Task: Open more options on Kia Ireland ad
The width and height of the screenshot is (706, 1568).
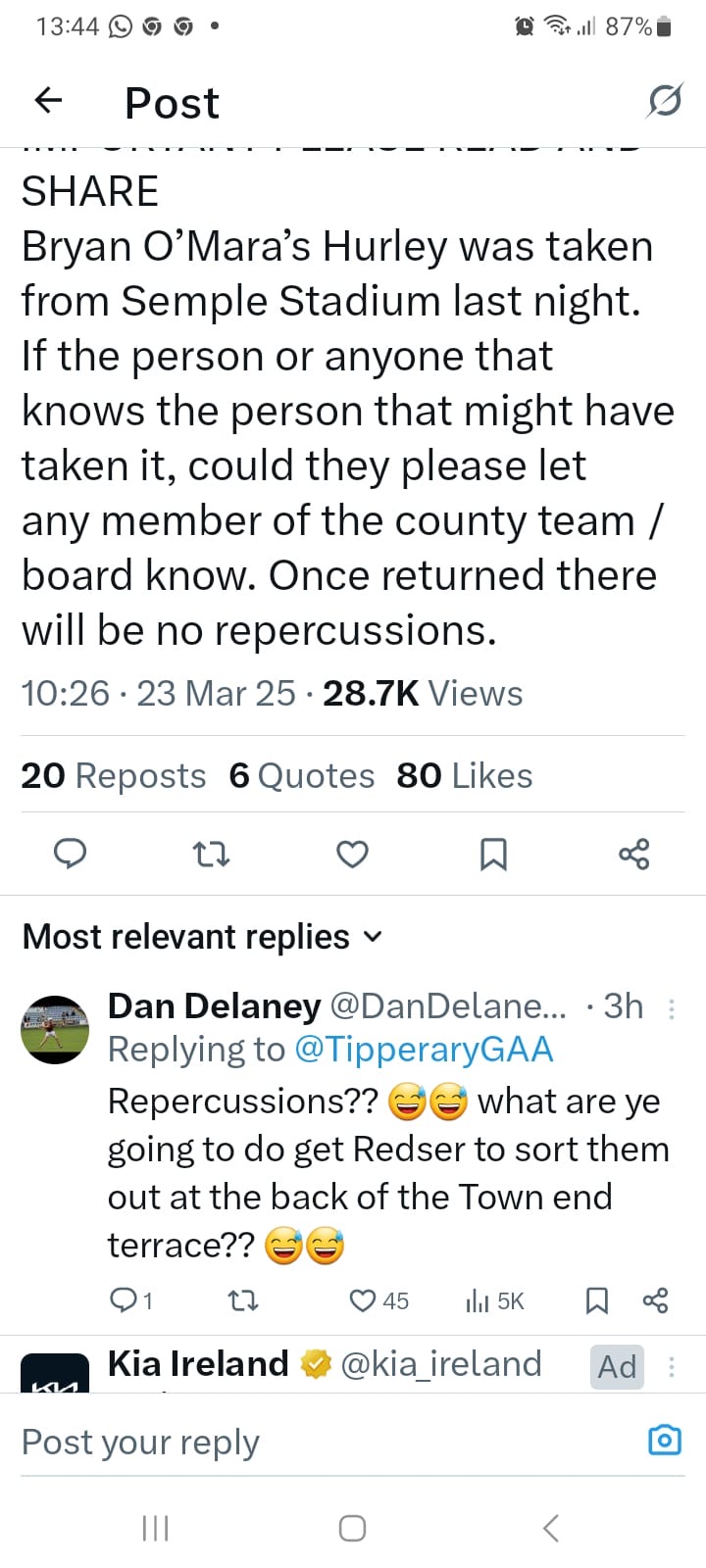Action: point(672,1366)
